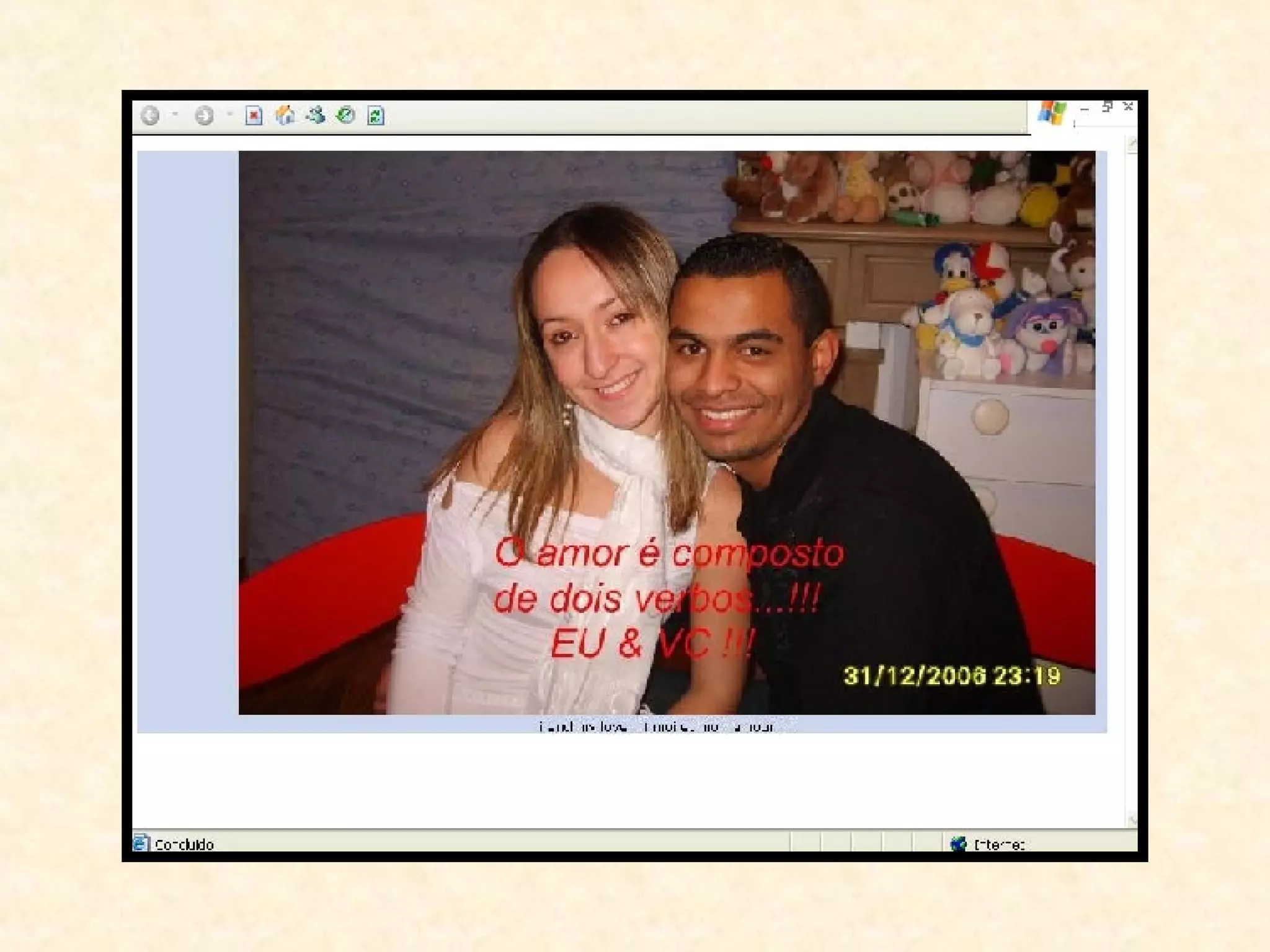Click the couple photo in the page
The image size is (1270, 952).
click(x=667, y=432)
